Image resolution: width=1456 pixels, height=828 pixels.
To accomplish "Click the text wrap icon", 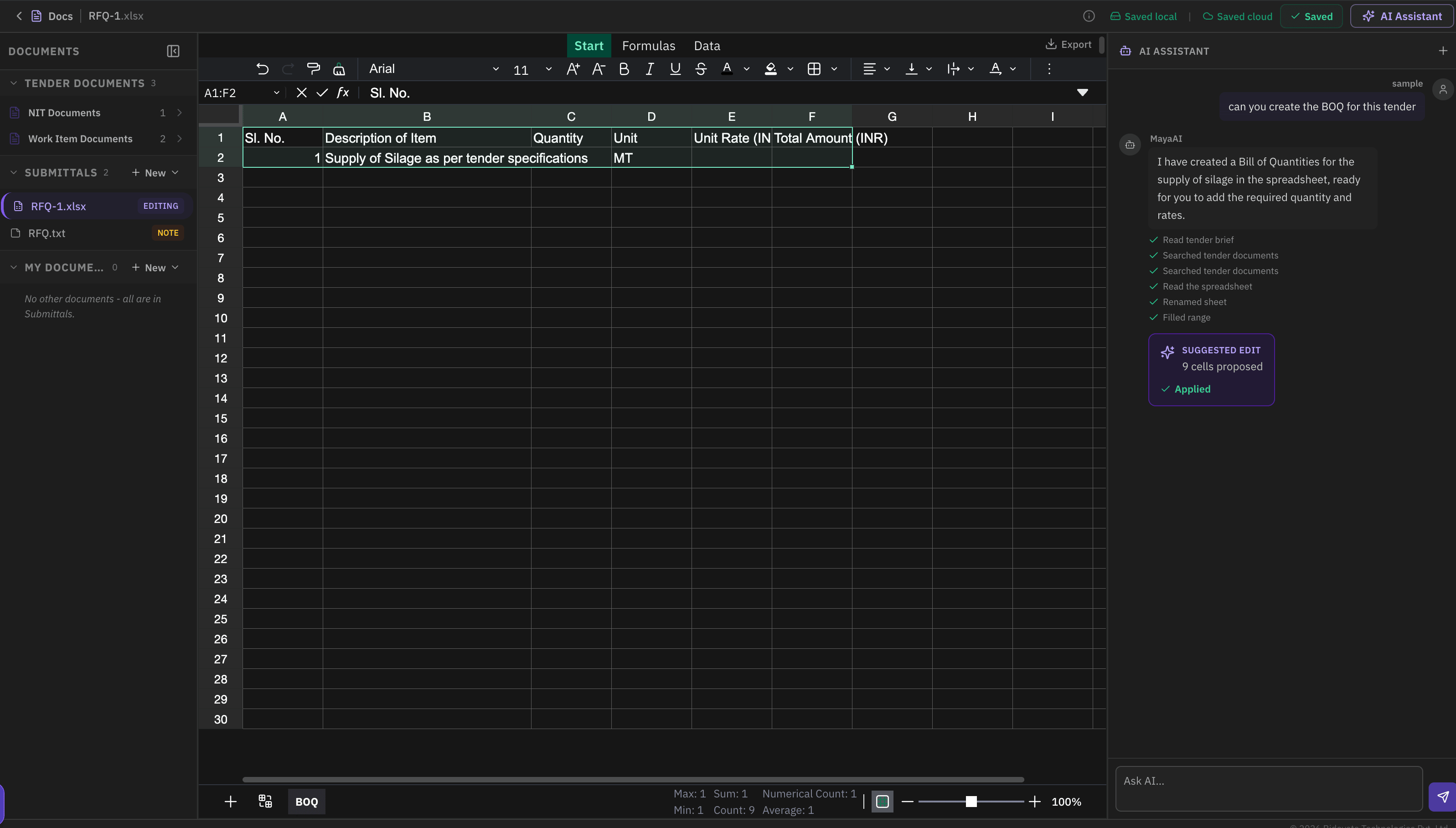I will tap(954, 69).
